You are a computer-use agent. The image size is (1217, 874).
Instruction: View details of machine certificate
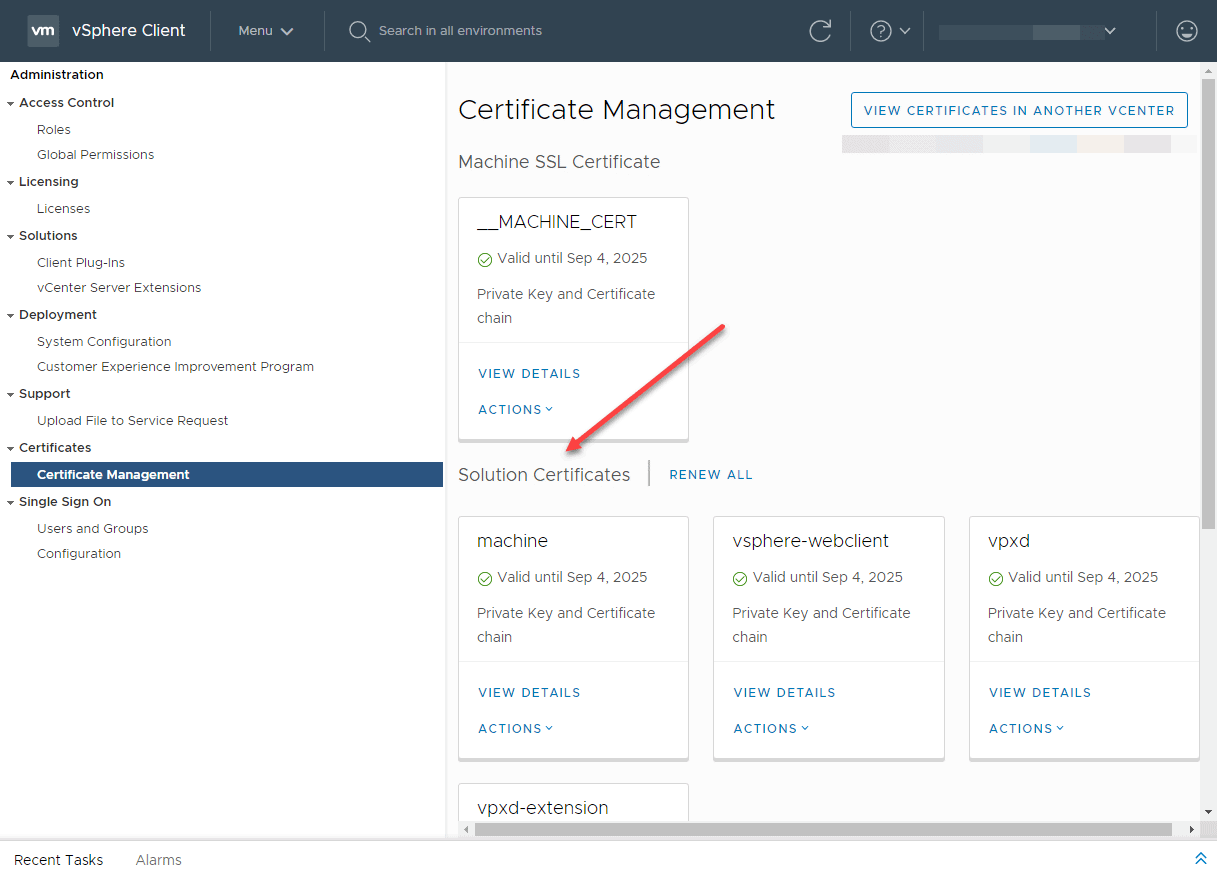[x=529, y=692]
